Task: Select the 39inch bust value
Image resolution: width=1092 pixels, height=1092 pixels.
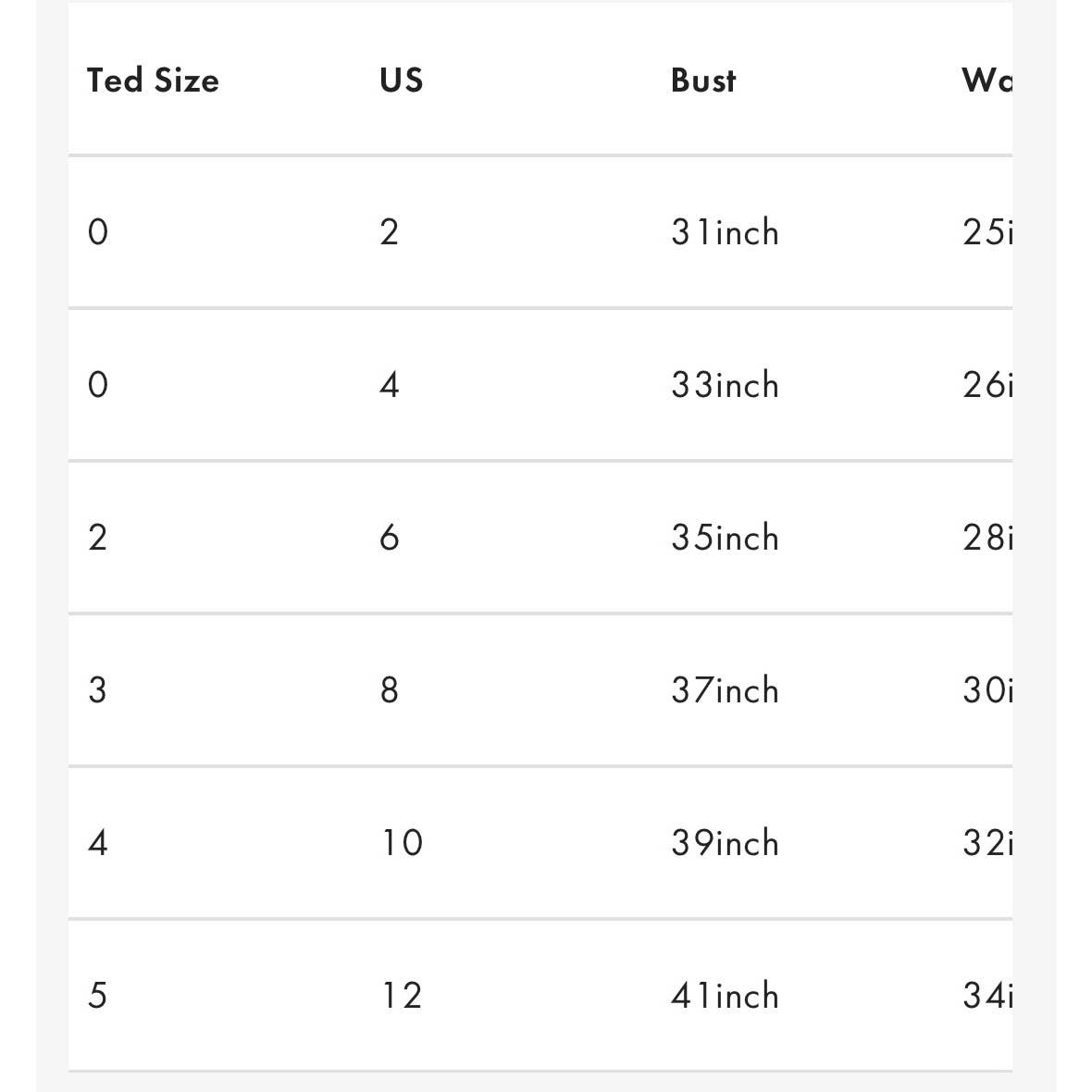Action: (725, 843)
